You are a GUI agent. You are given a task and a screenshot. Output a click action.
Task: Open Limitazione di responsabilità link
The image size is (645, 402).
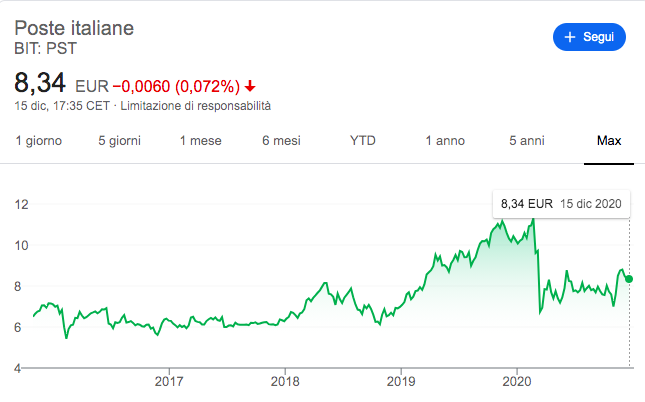tap(195, 105)
